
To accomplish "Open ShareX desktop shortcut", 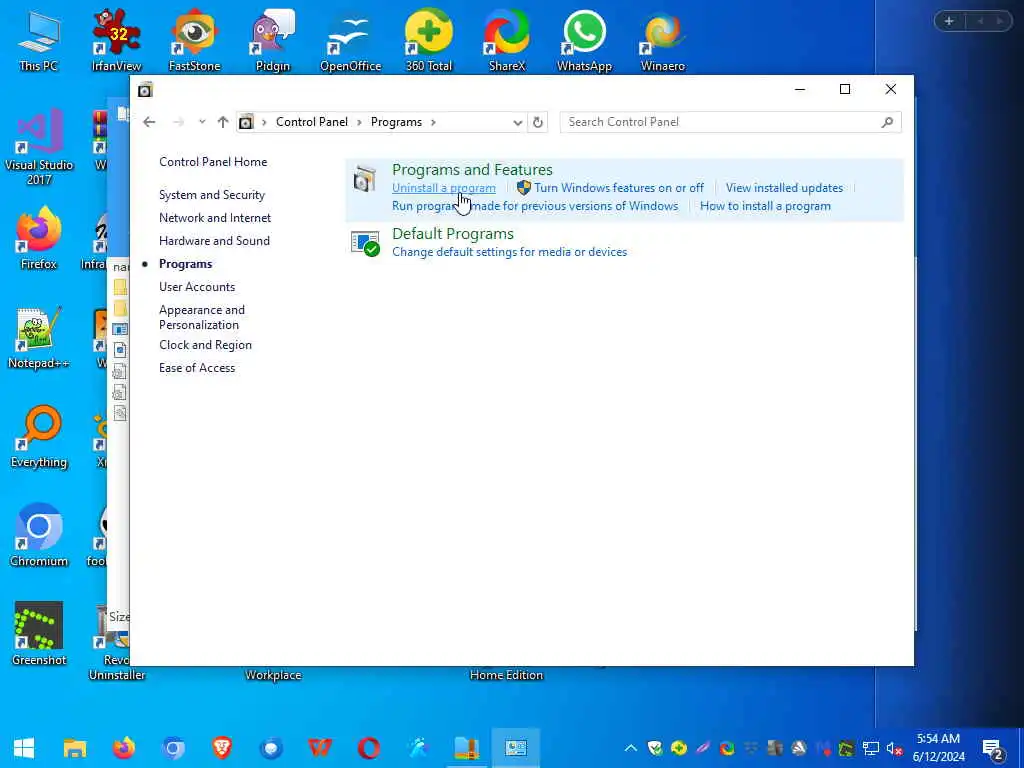I will (507, 40).
